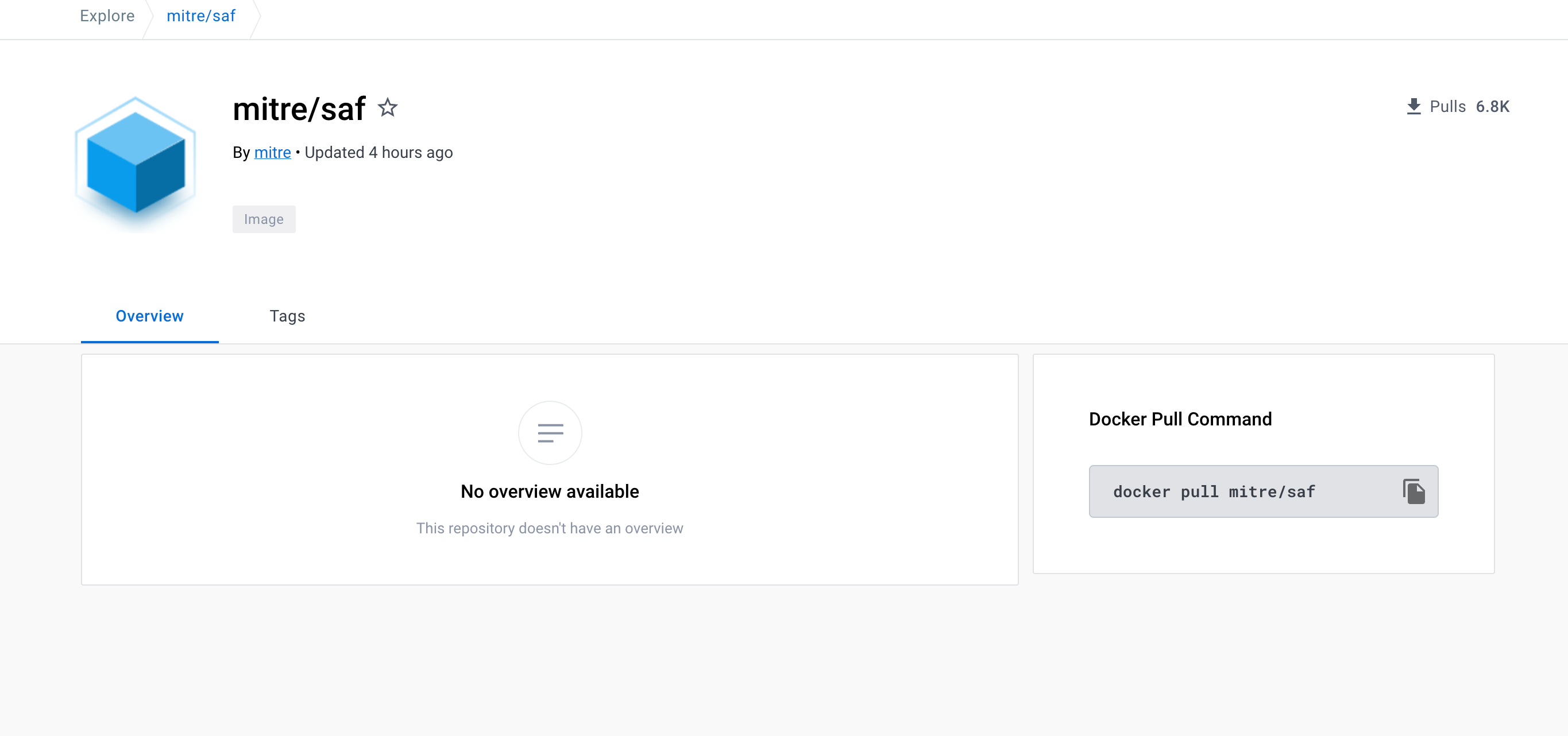Click the No overview available heading
The height and width of the screenshot is (736, 1568).
coord(550,491)
